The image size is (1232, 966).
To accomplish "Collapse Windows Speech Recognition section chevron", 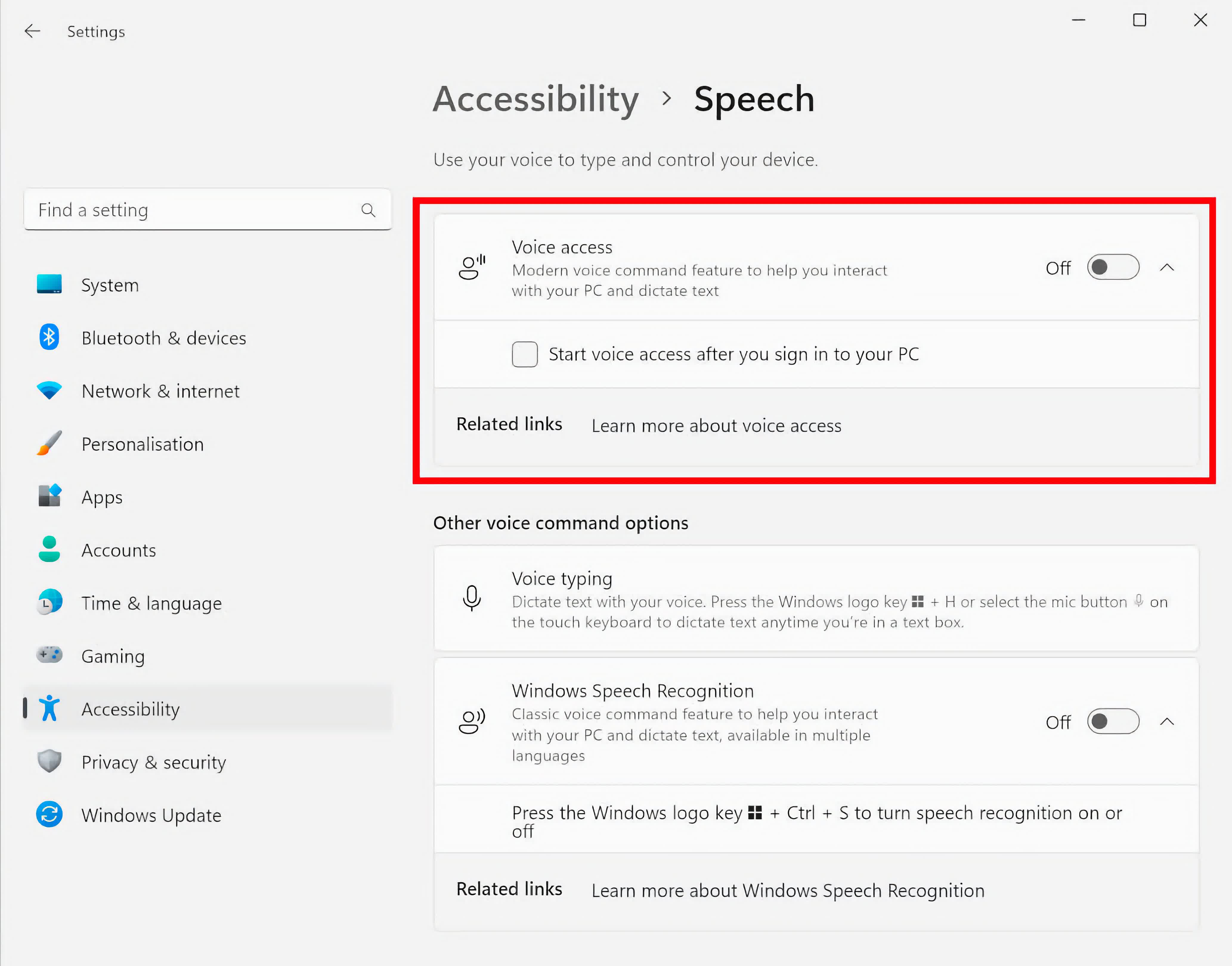I will (1167, 722).
